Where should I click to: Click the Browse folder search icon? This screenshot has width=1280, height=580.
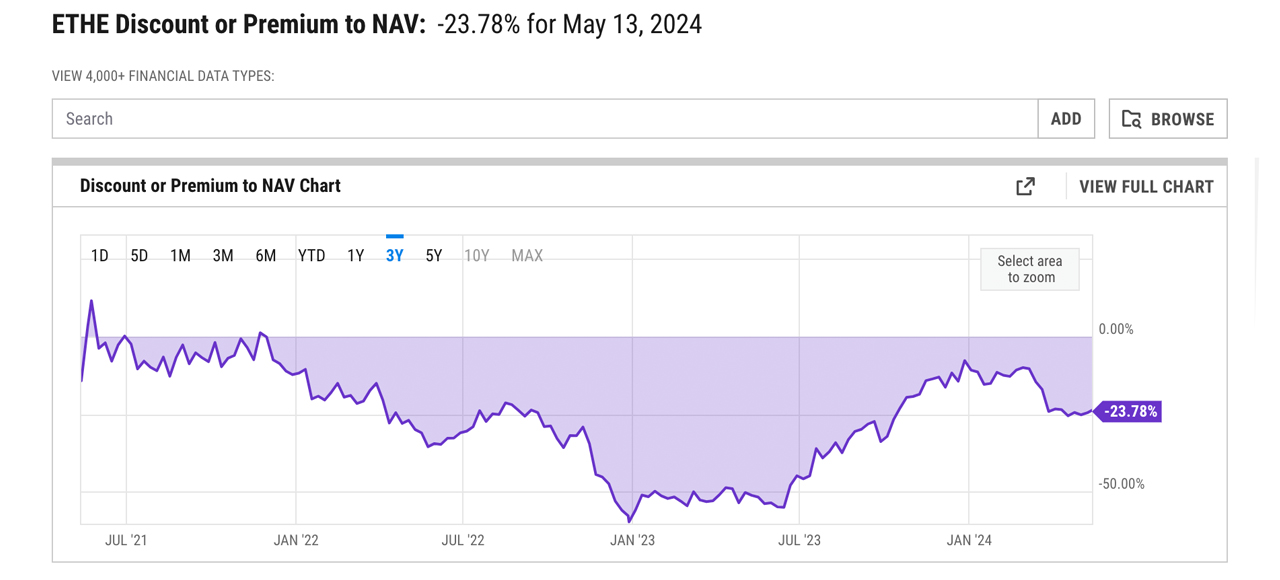1132,119
